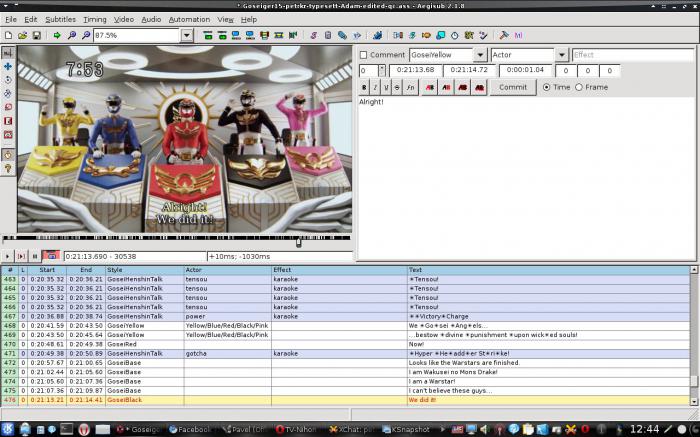Select the rotate on Z axis tool
The image size is (700, 437).
[x=8, y=80]
